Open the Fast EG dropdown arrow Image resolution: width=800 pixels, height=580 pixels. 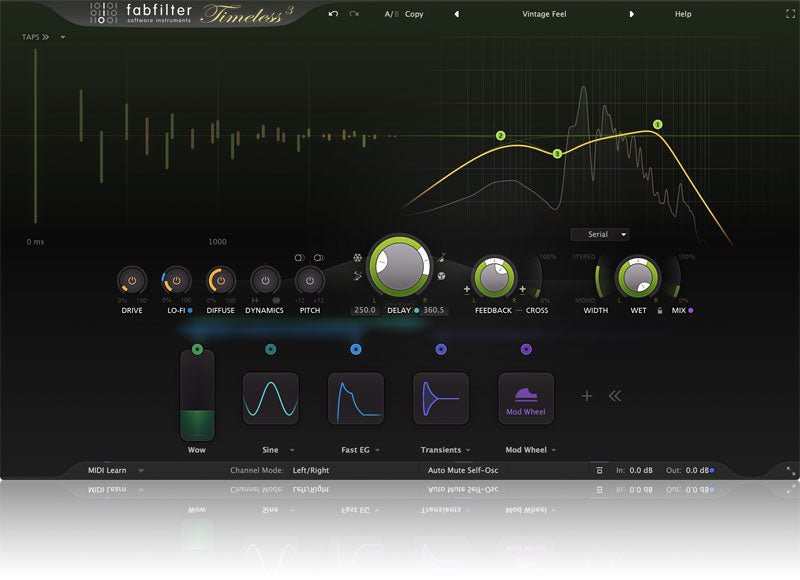point(378,450)
